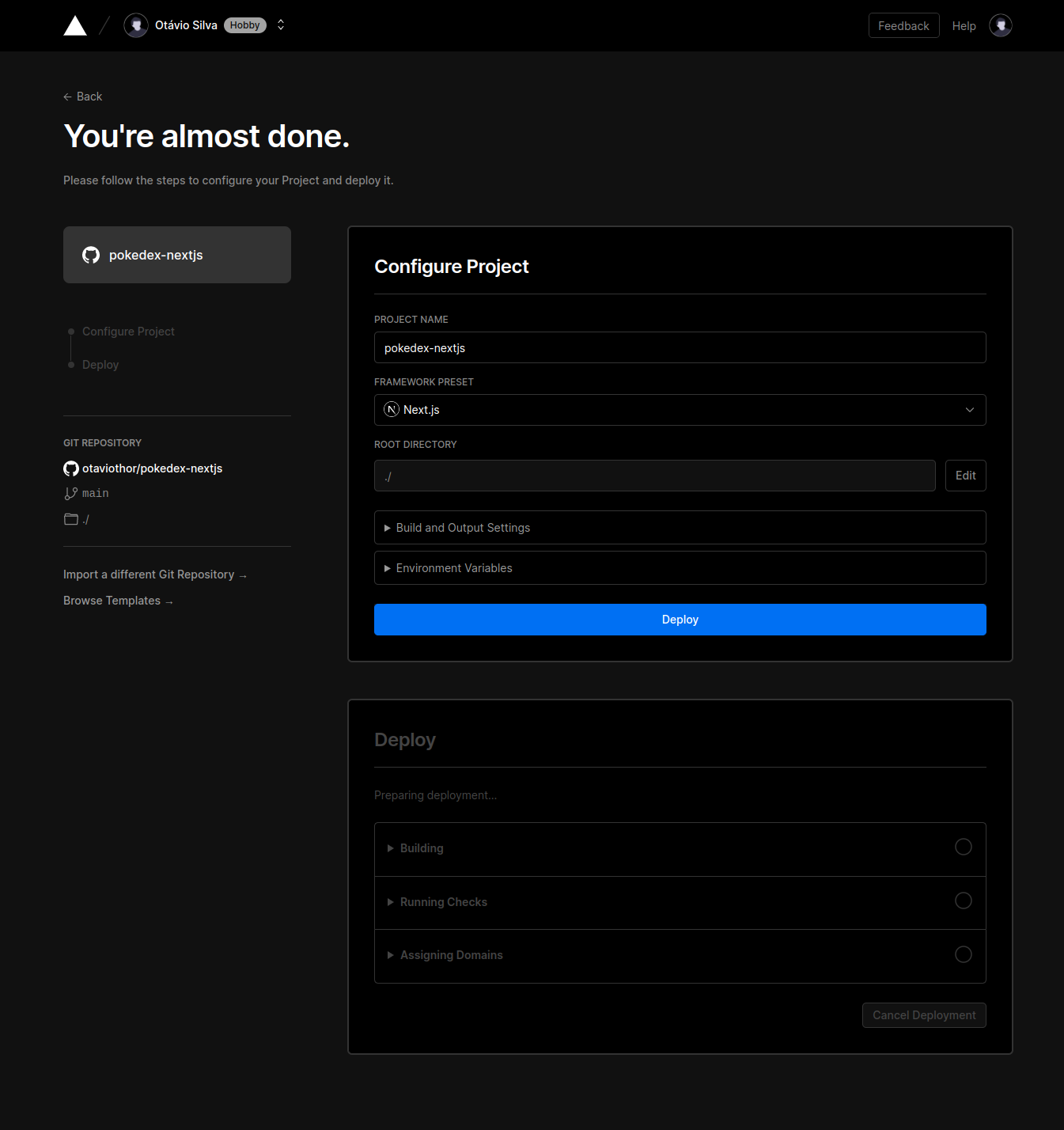Open Browse Templates link

click(x=118, y=601)
